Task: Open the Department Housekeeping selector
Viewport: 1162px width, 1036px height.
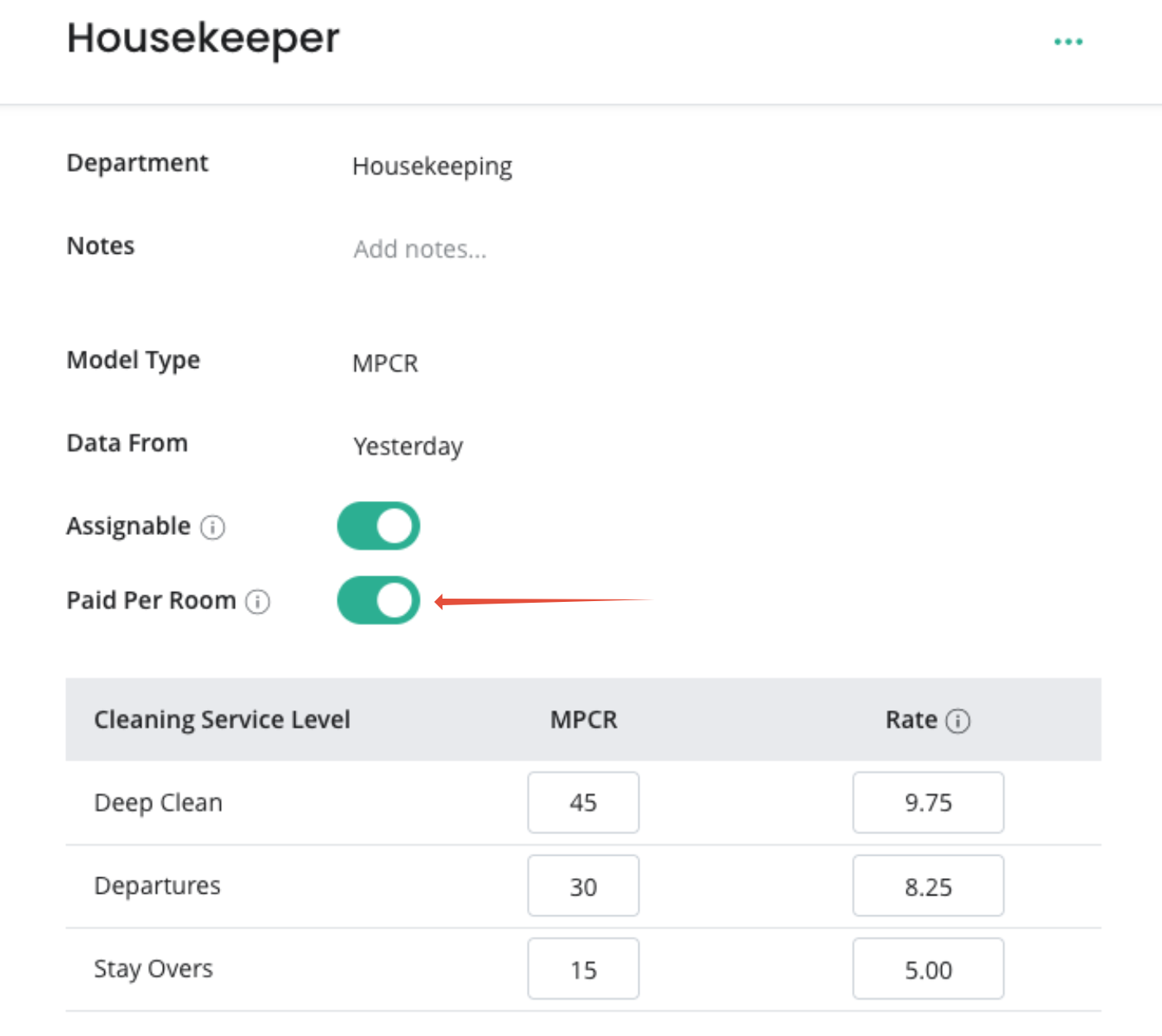Action: click(433, 166)
